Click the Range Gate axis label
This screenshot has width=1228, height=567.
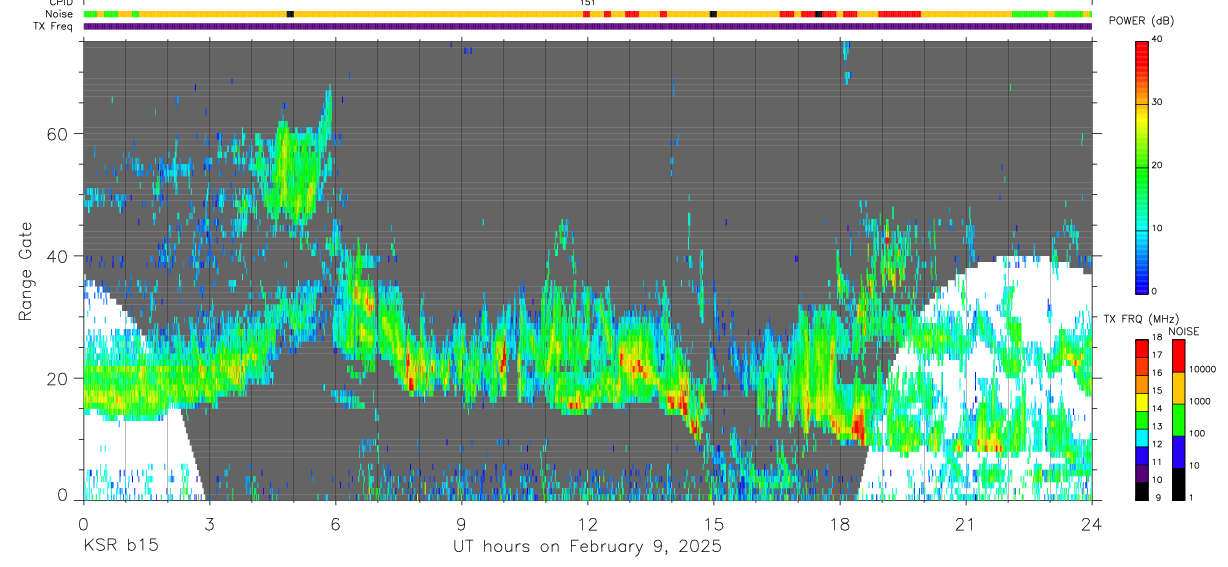25,271
